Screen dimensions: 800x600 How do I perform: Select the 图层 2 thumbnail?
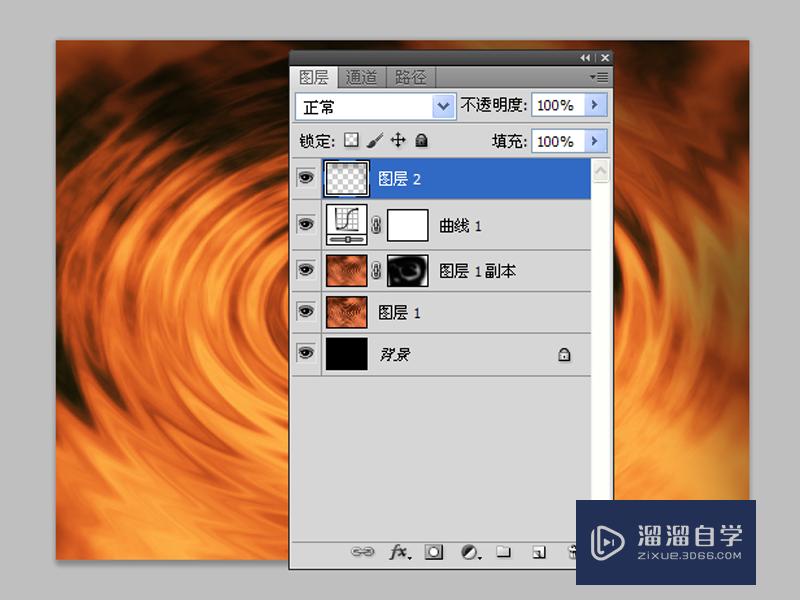(346, 179)
